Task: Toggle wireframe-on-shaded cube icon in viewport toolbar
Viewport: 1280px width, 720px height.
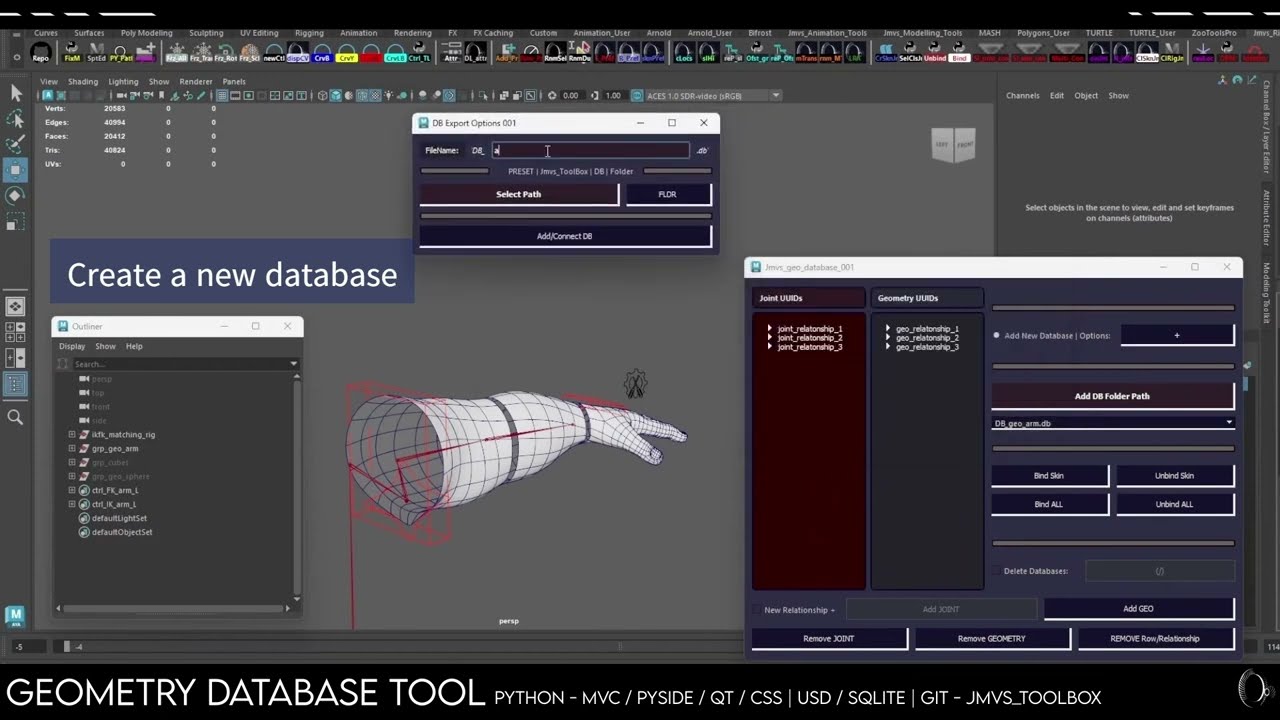Action: [362, 96]
